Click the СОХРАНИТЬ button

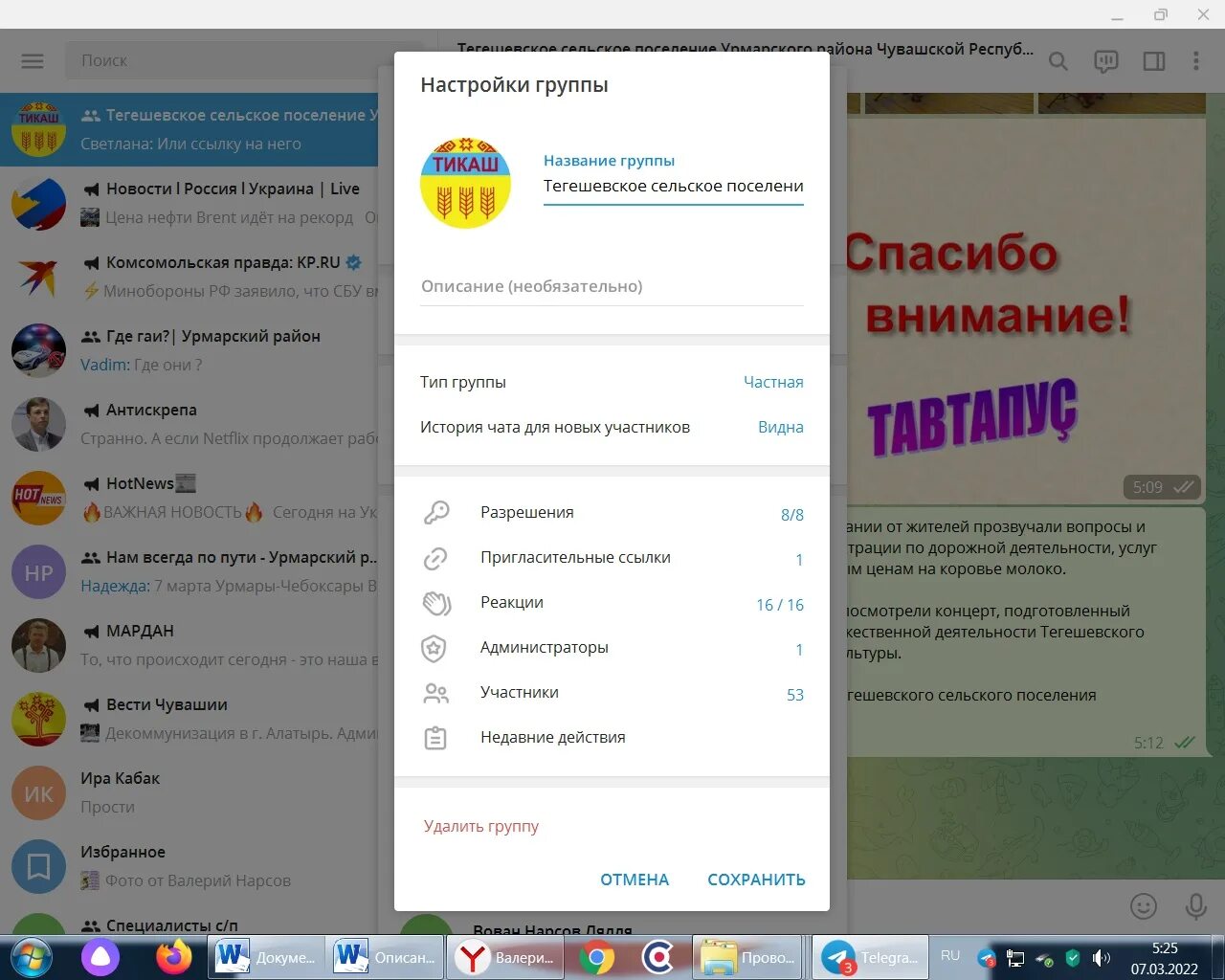[756, 880]
